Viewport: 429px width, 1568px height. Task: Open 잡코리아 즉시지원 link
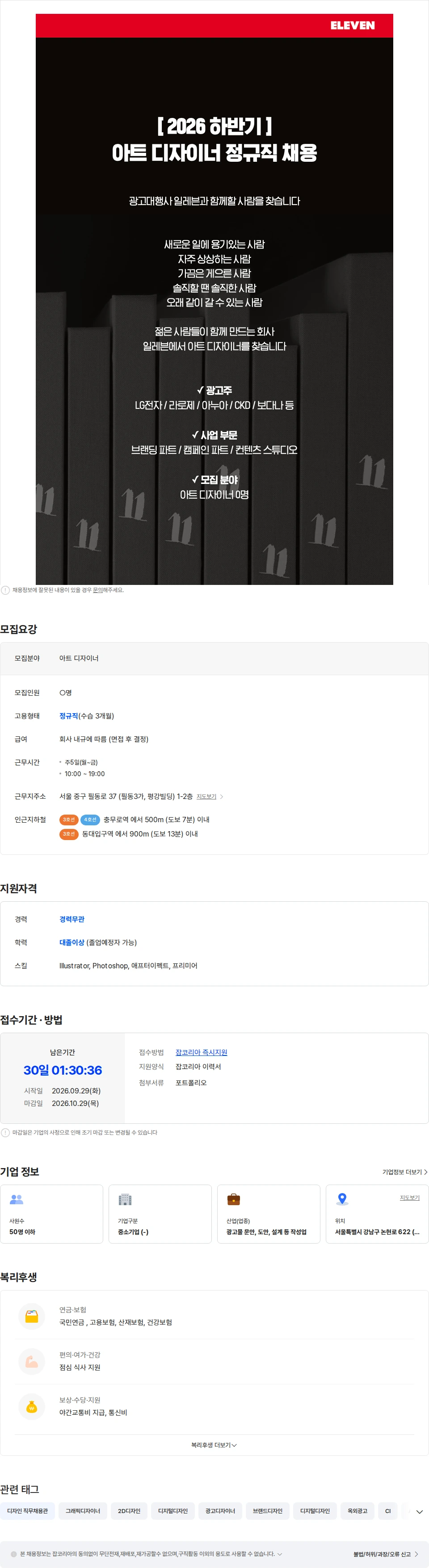202,1052
